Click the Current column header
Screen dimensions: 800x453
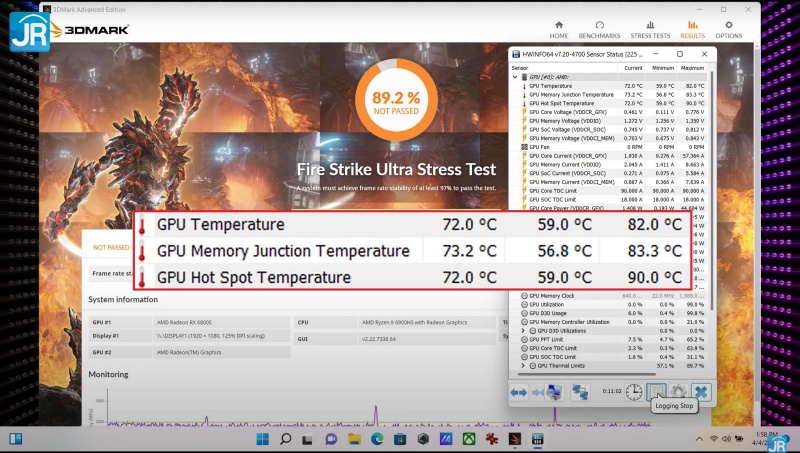pyautogui.click(x=633, y=68)
